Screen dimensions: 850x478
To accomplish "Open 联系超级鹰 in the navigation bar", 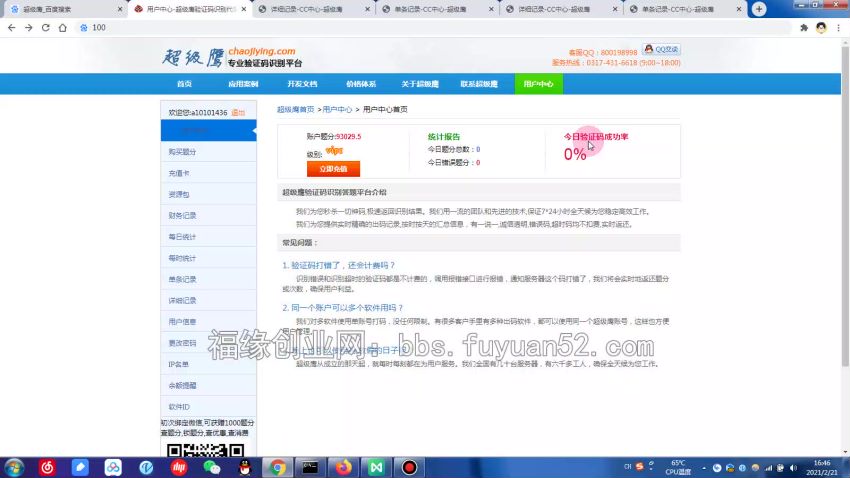I will pyautogui.click(x=479, y=84).
